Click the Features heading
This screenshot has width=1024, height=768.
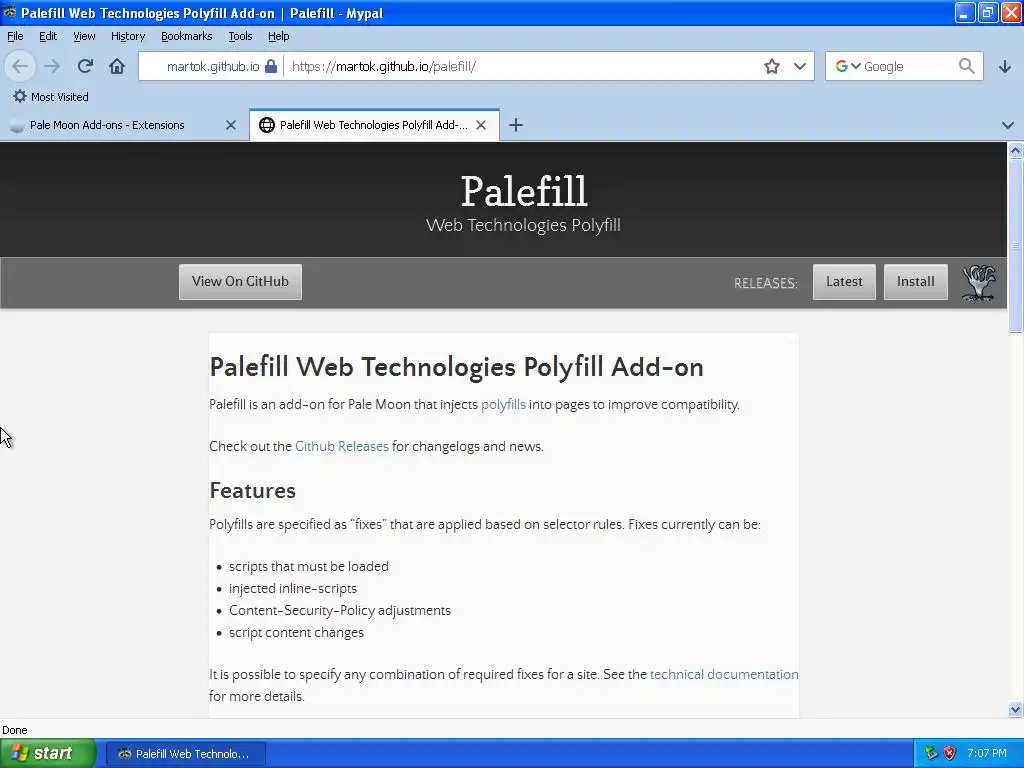click(252, 490)
